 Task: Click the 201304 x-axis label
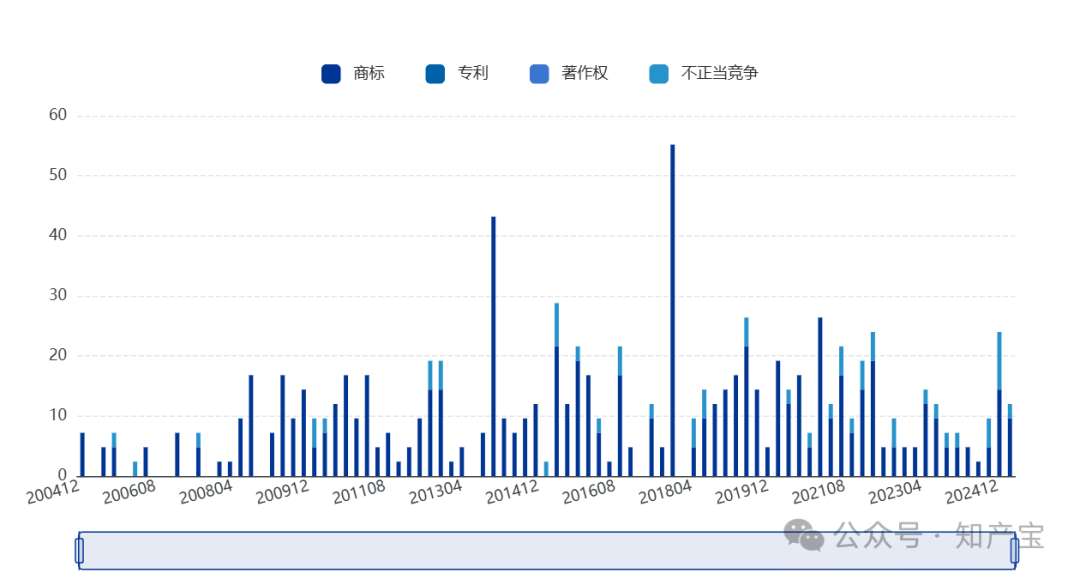click(435, 493)
